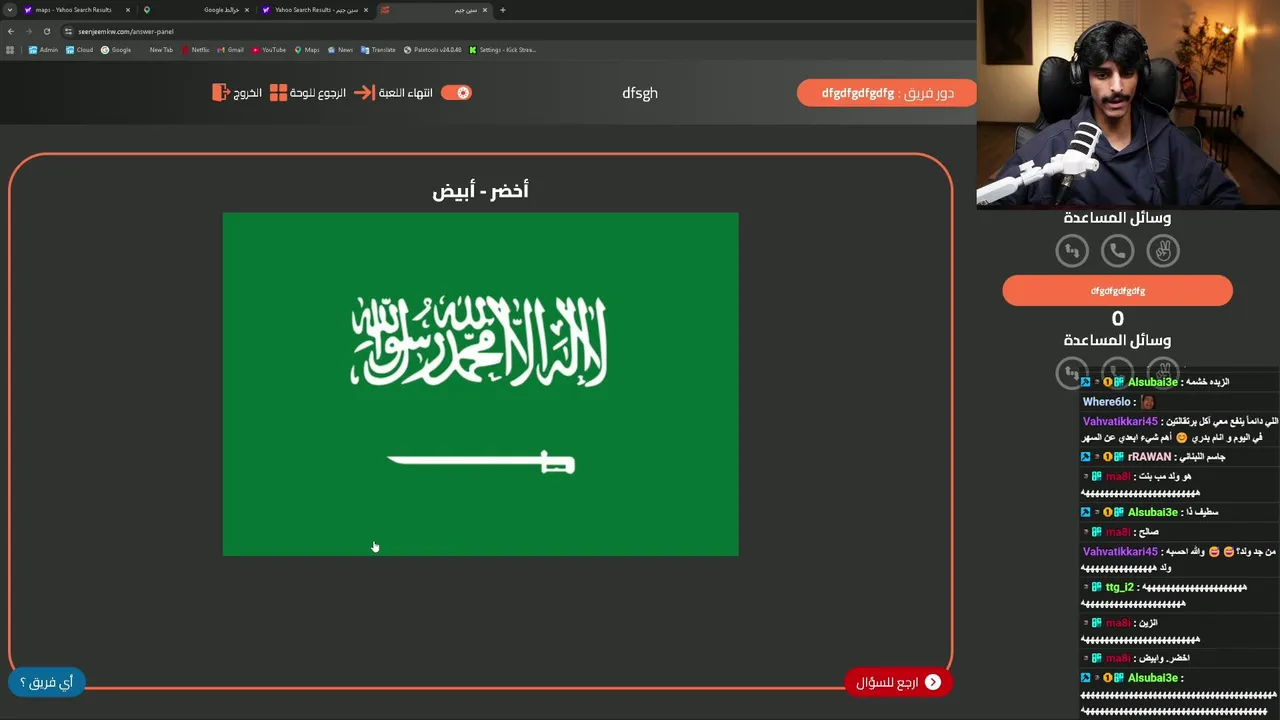Click the الرجوع للوحة board grid icon

click(x=279, y=93)
